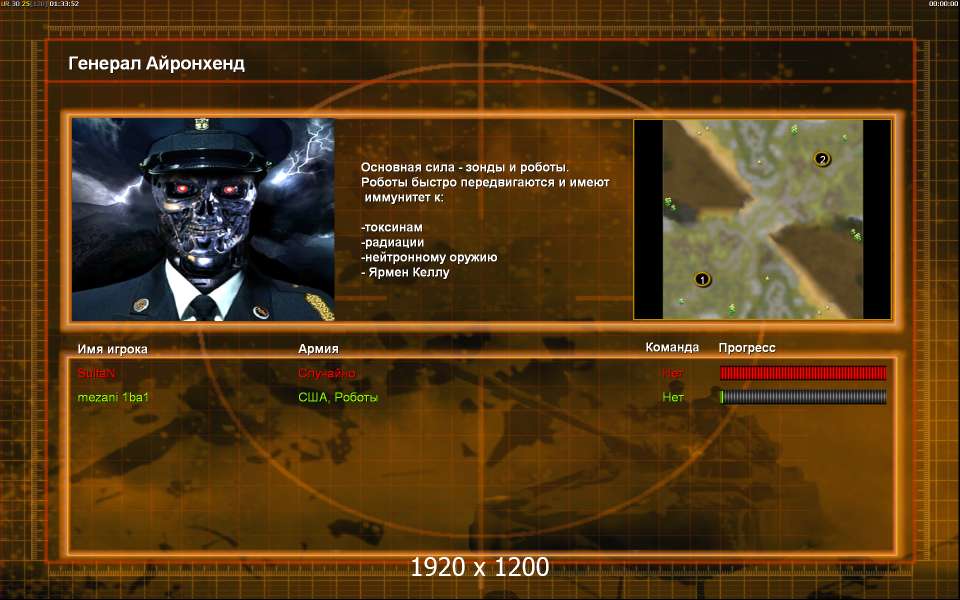Viewport: 960px width, 600px height.
Task: Click the red "Нет" team value for SultaN
Action: point(672,373)
